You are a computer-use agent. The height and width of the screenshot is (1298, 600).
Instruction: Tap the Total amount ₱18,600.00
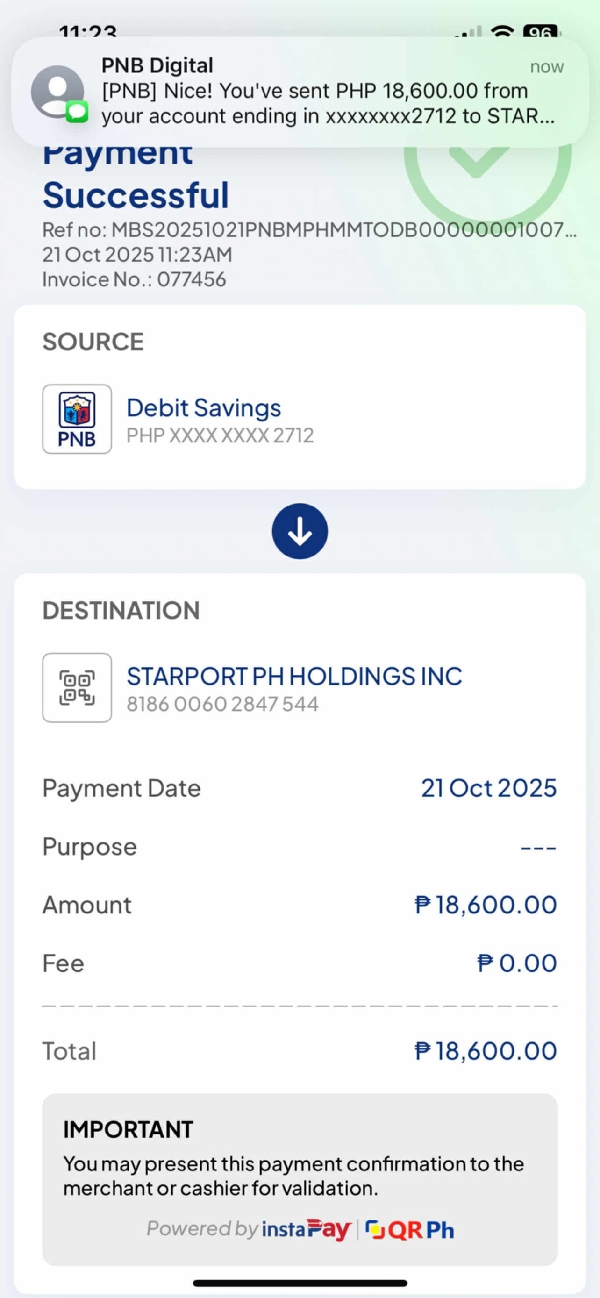(485, 1051)
